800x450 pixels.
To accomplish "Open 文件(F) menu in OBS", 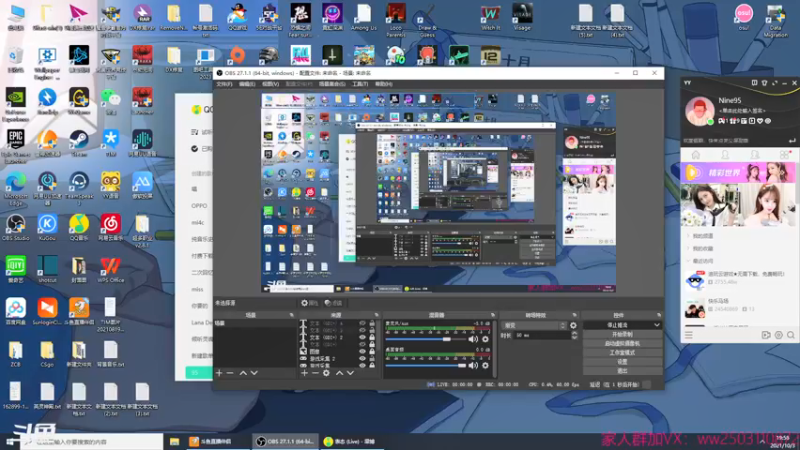I will coord(224,84).
